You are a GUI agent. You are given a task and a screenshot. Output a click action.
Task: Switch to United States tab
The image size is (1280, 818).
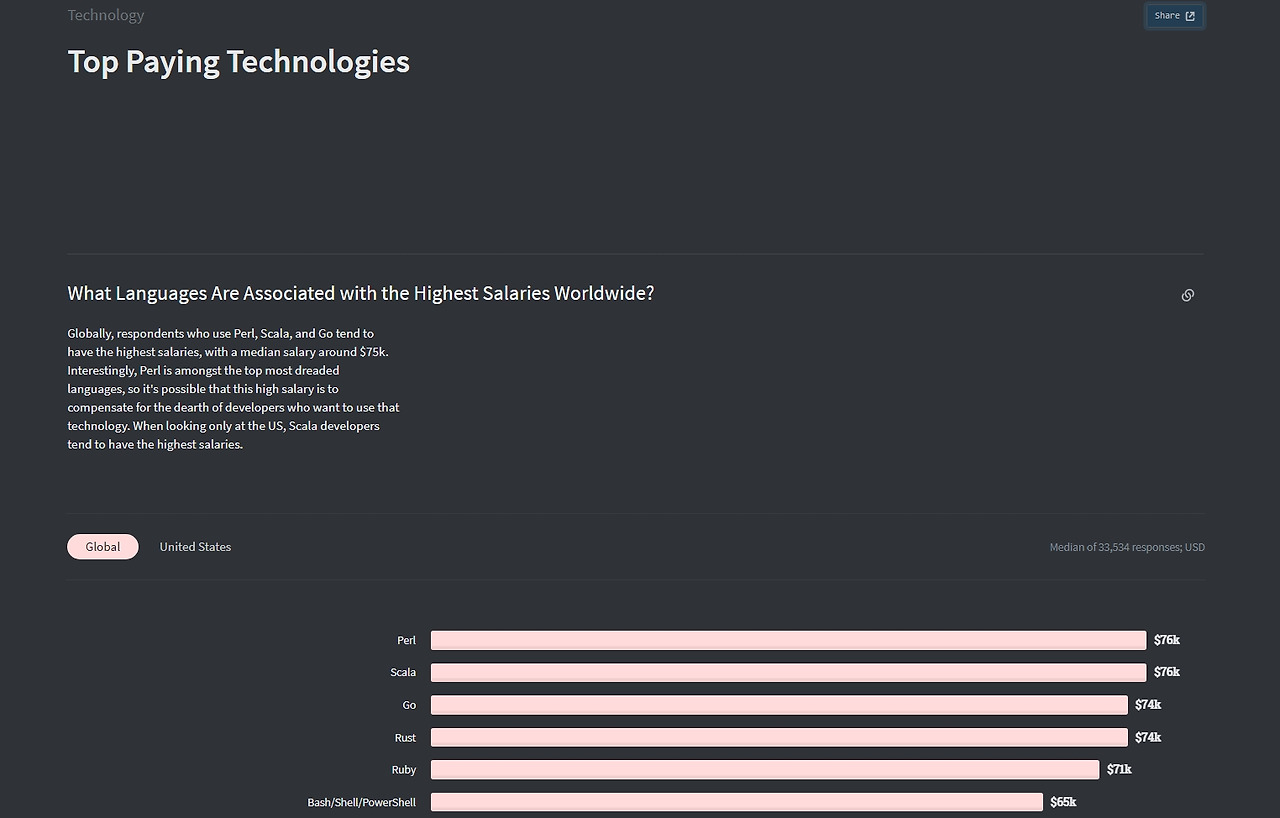(x=195, y=547)
